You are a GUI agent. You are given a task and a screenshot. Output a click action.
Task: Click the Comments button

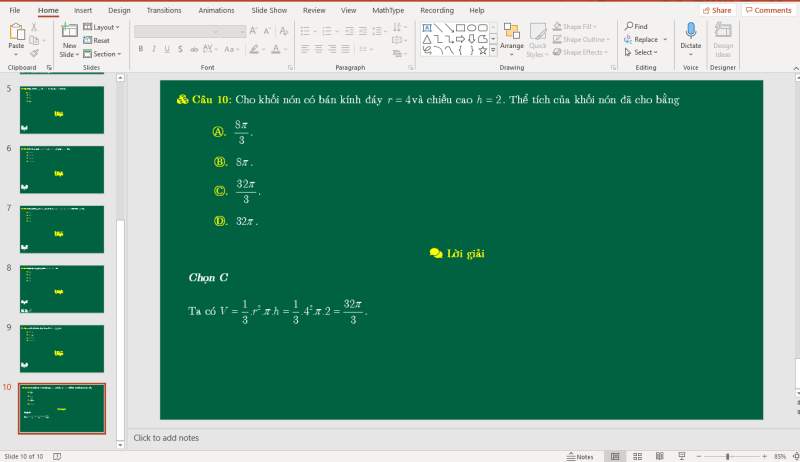[768, 10]
